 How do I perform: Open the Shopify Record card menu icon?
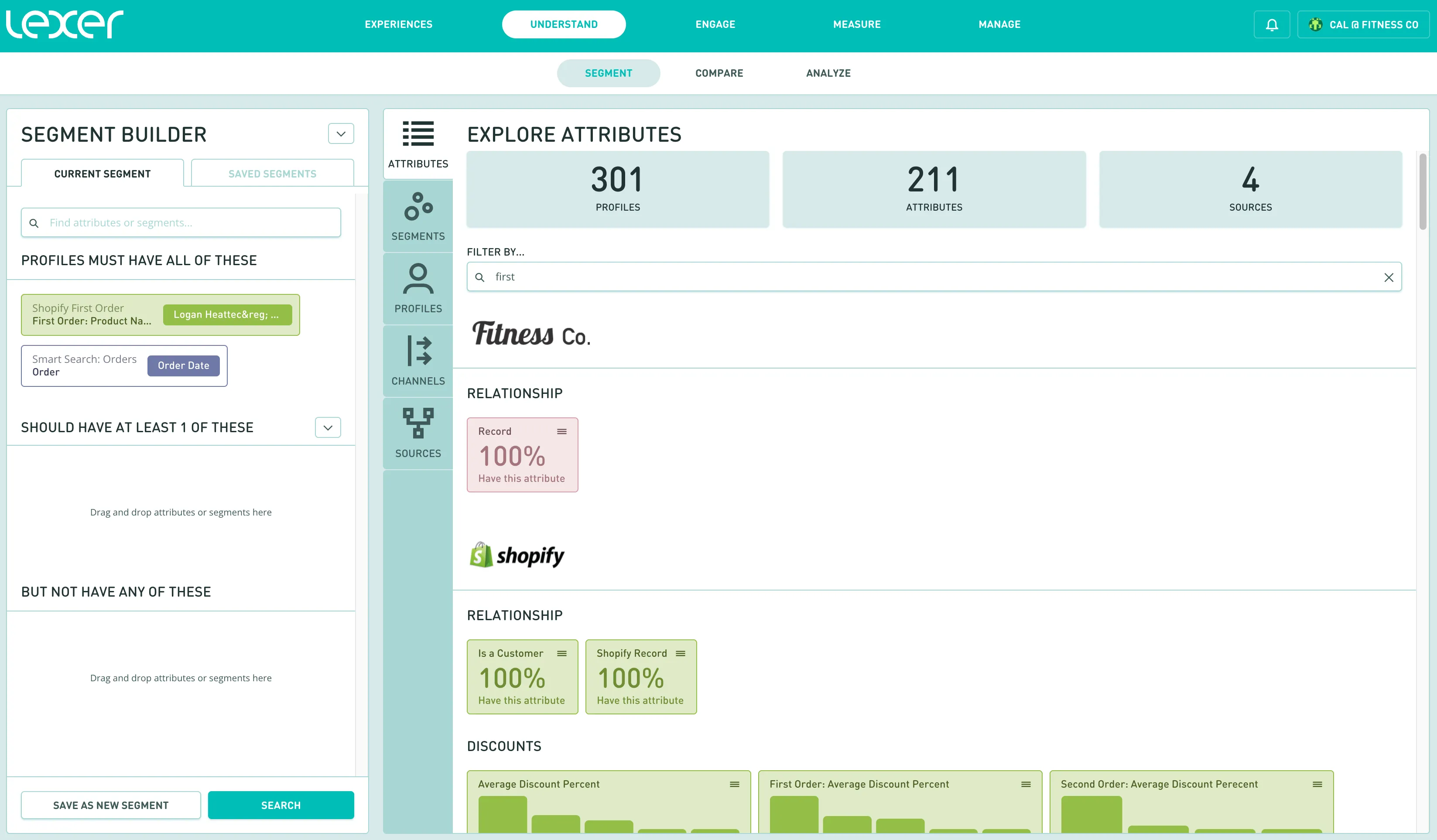point(680,653)
